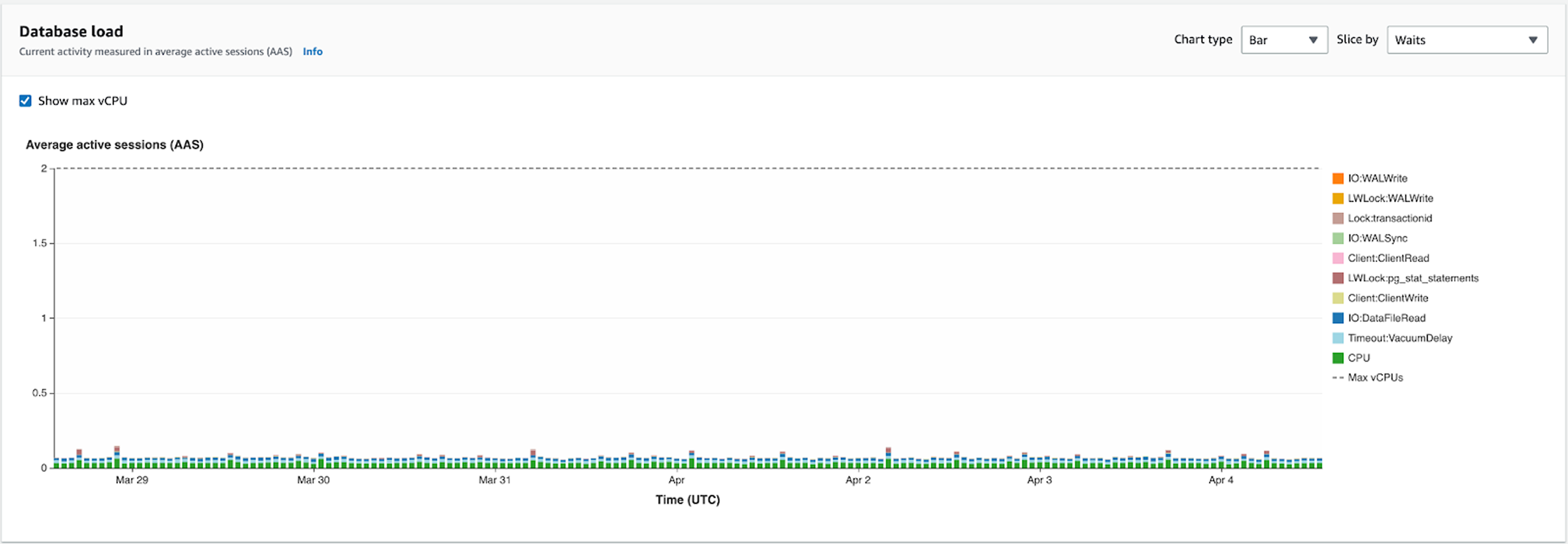
Task: Click the Info link
Action: [x=312, y=52]
